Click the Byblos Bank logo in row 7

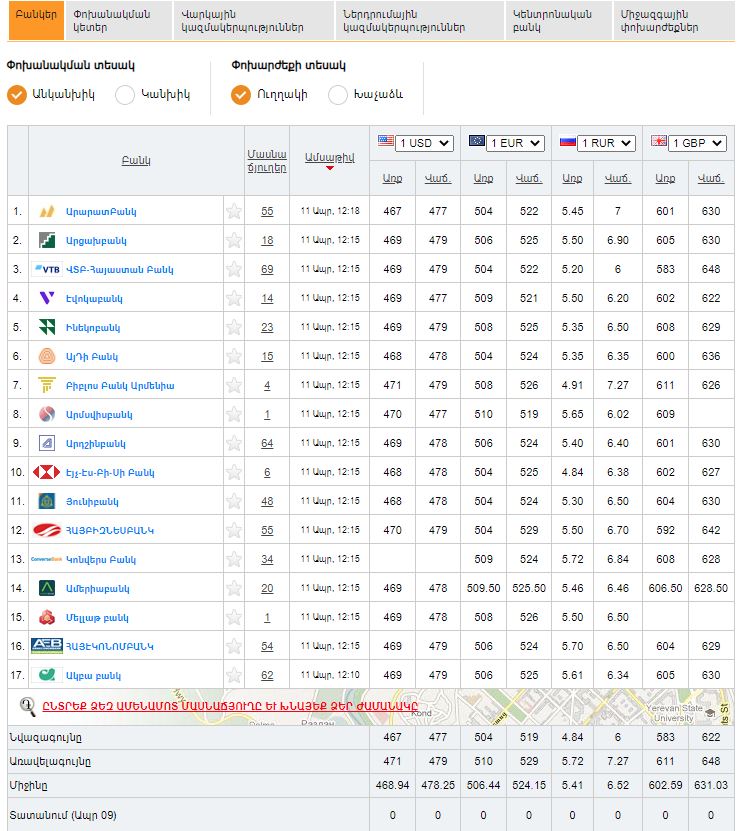(x=47, y=385)
